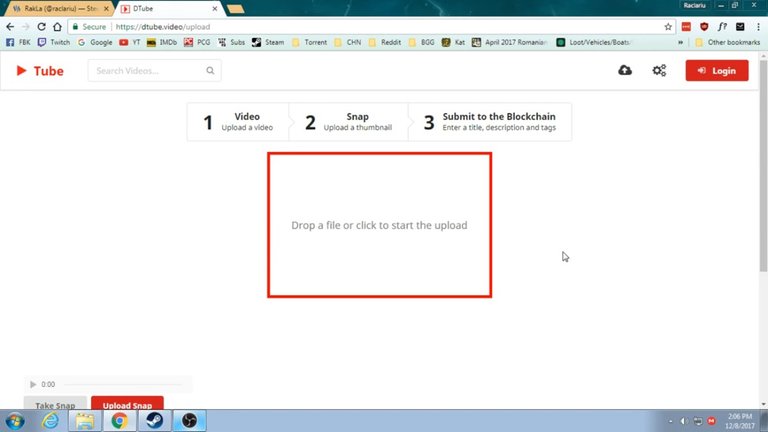Click the Upload Snap button

tap(127, 405)
